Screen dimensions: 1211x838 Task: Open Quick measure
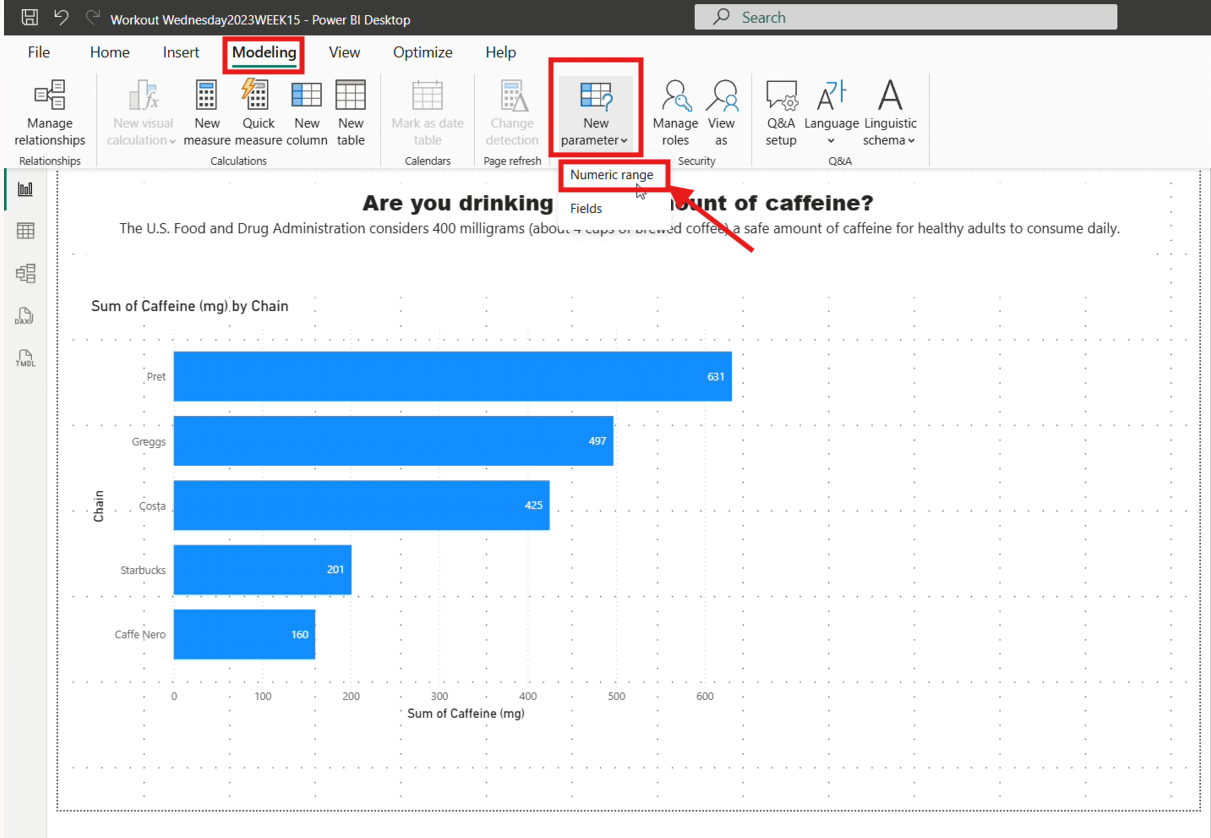[x=257, y=113]
